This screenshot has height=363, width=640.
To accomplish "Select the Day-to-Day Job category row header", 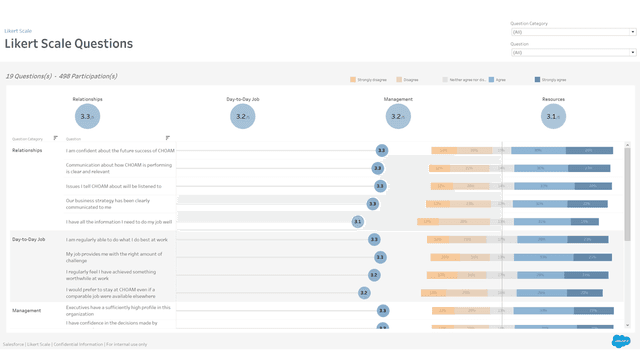I will click(29, 239).
